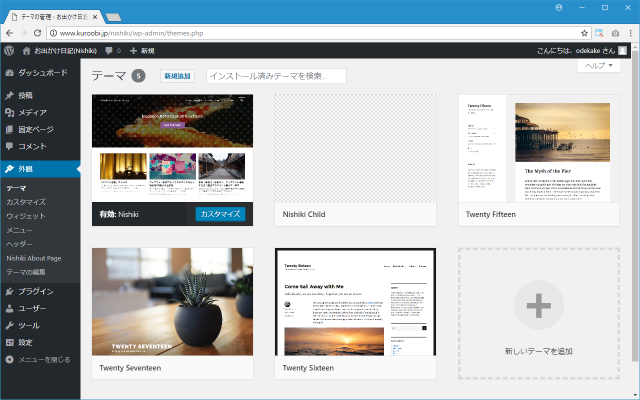Open a new browser tab

(x=113, y=17)
